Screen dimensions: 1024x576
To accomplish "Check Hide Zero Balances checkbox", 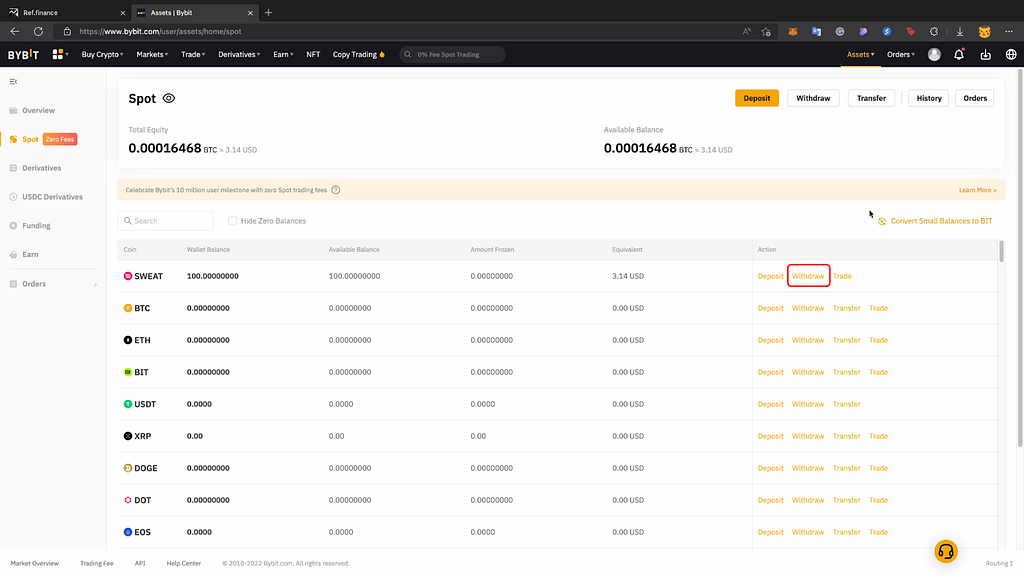I will pyautogui.click(x=232, y=221).
